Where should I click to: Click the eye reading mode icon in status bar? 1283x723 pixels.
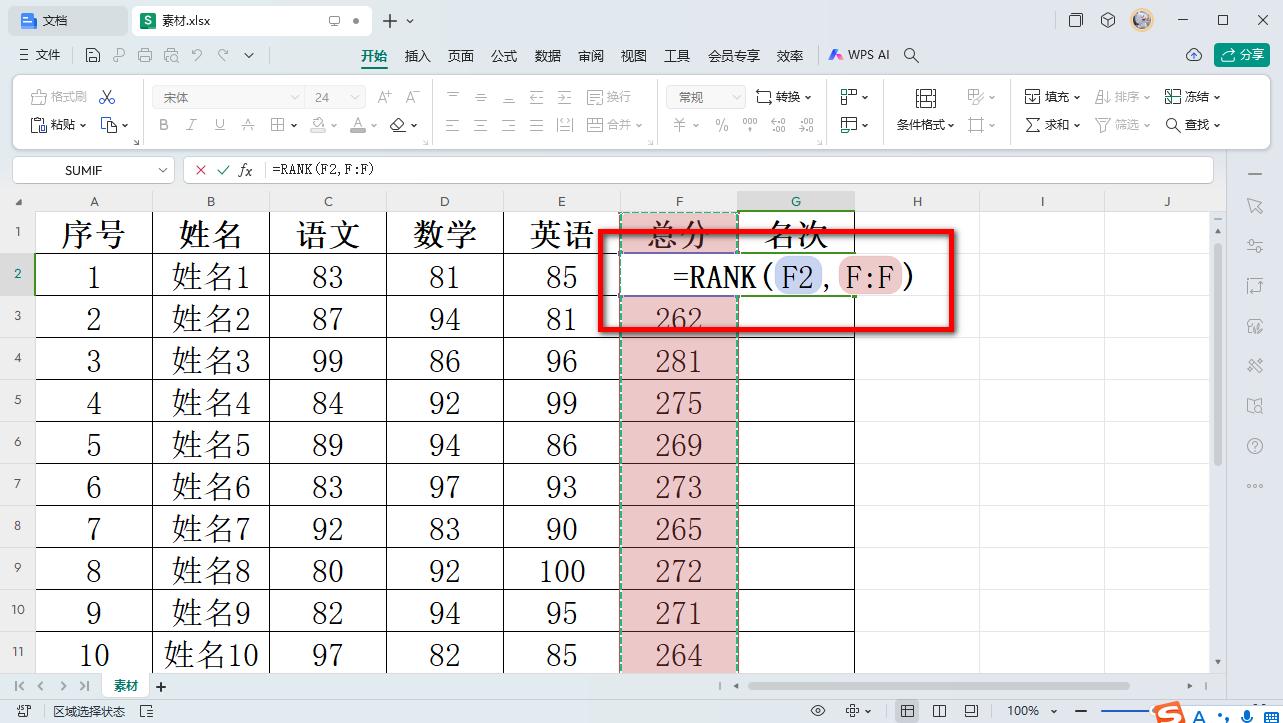(x=818, y=711)
